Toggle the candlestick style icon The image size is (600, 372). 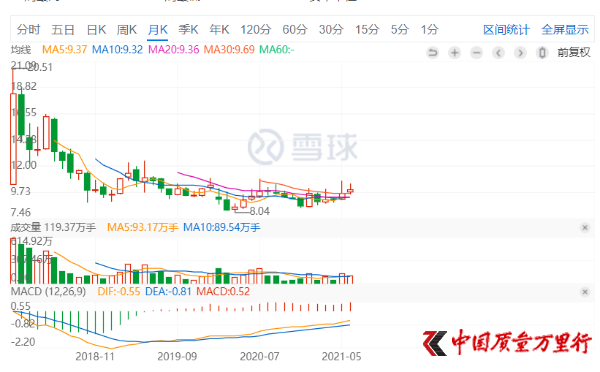point(542,52)
